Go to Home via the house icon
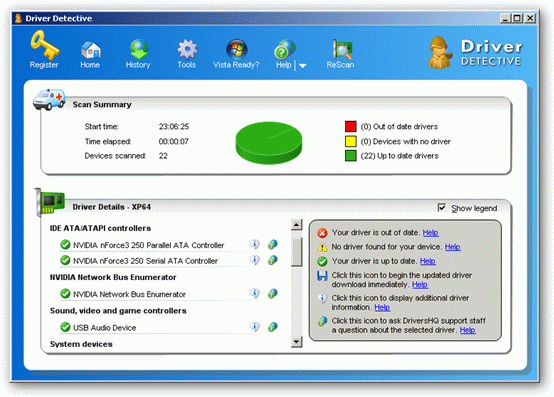554x397 pixels. click(x=90, y=50)
